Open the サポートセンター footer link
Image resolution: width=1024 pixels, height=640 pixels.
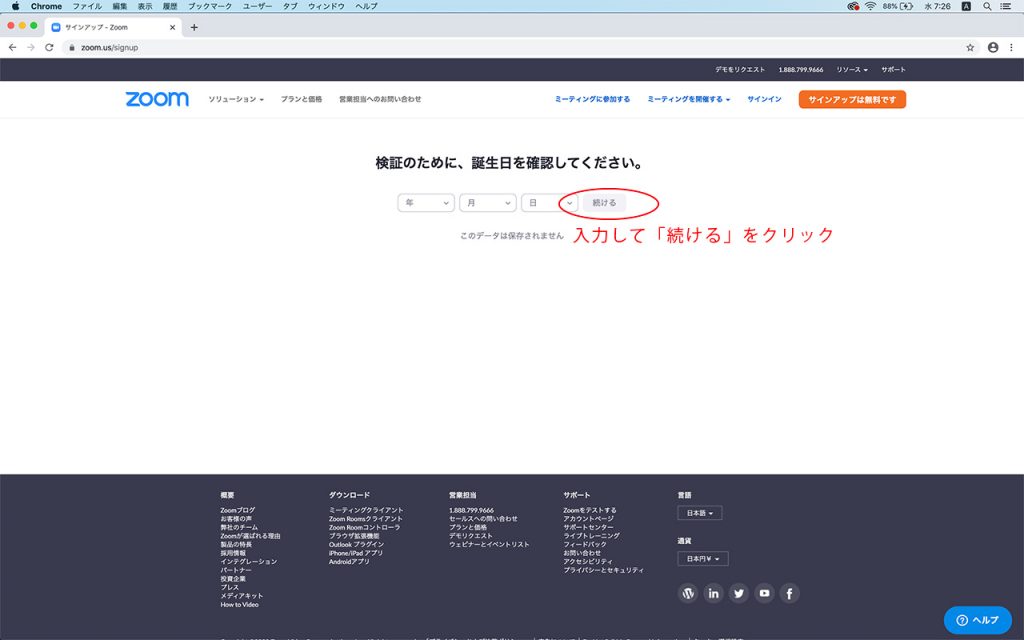pyautogui.click(x=588, y=527)
